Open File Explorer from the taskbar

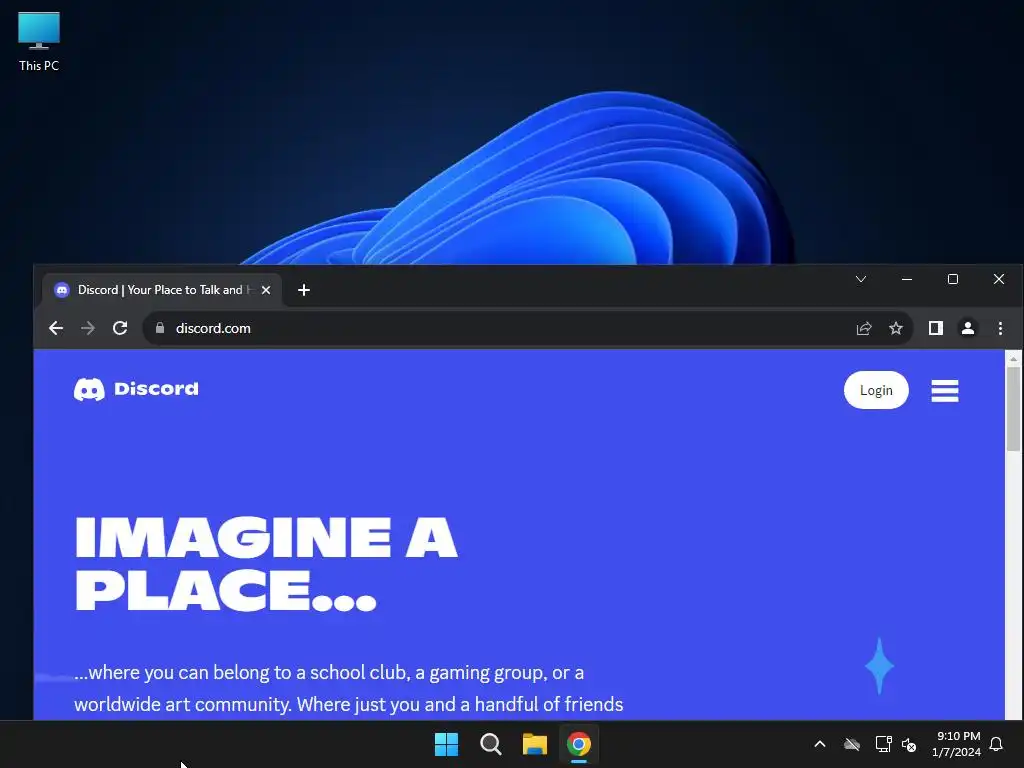pyautogui.click(x=535, y=744)
